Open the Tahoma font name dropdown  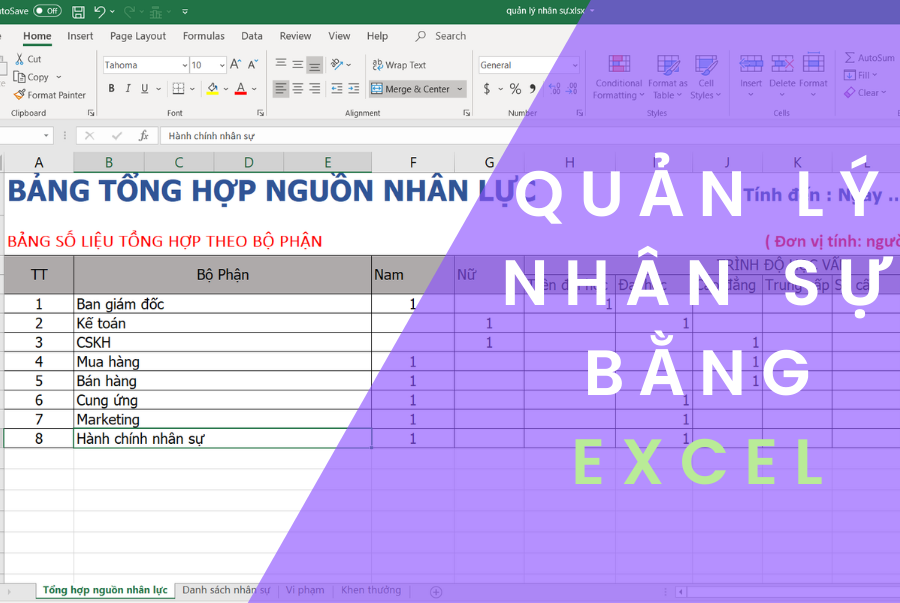pyautogui.click(x=185, y=65)
